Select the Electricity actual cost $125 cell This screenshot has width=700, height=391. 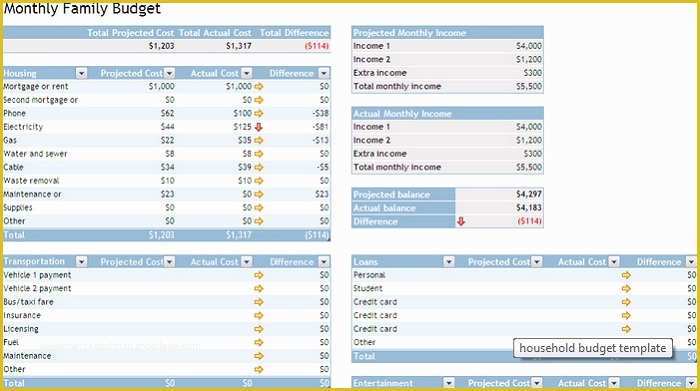click(242, 127)
